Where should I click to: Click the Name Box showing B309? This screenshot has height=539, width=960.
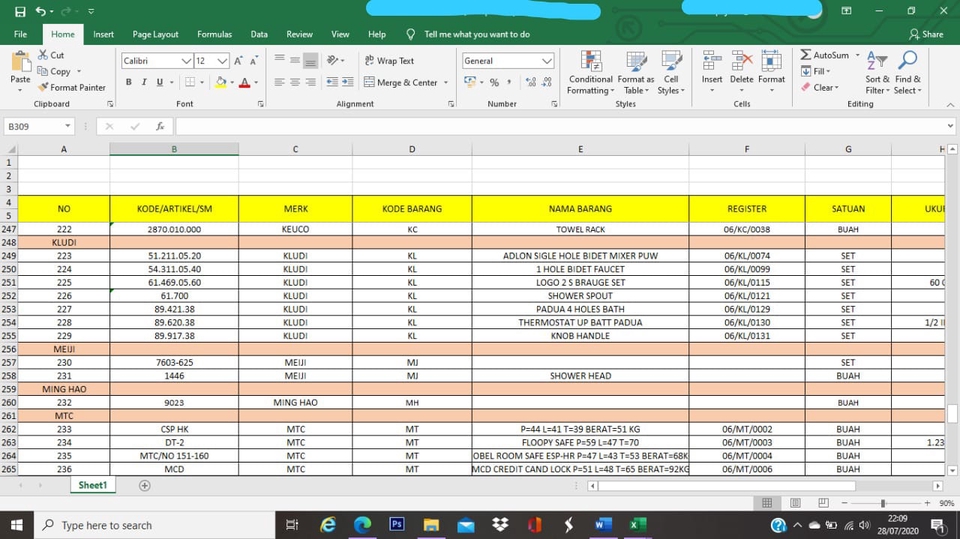coord(39,126)
